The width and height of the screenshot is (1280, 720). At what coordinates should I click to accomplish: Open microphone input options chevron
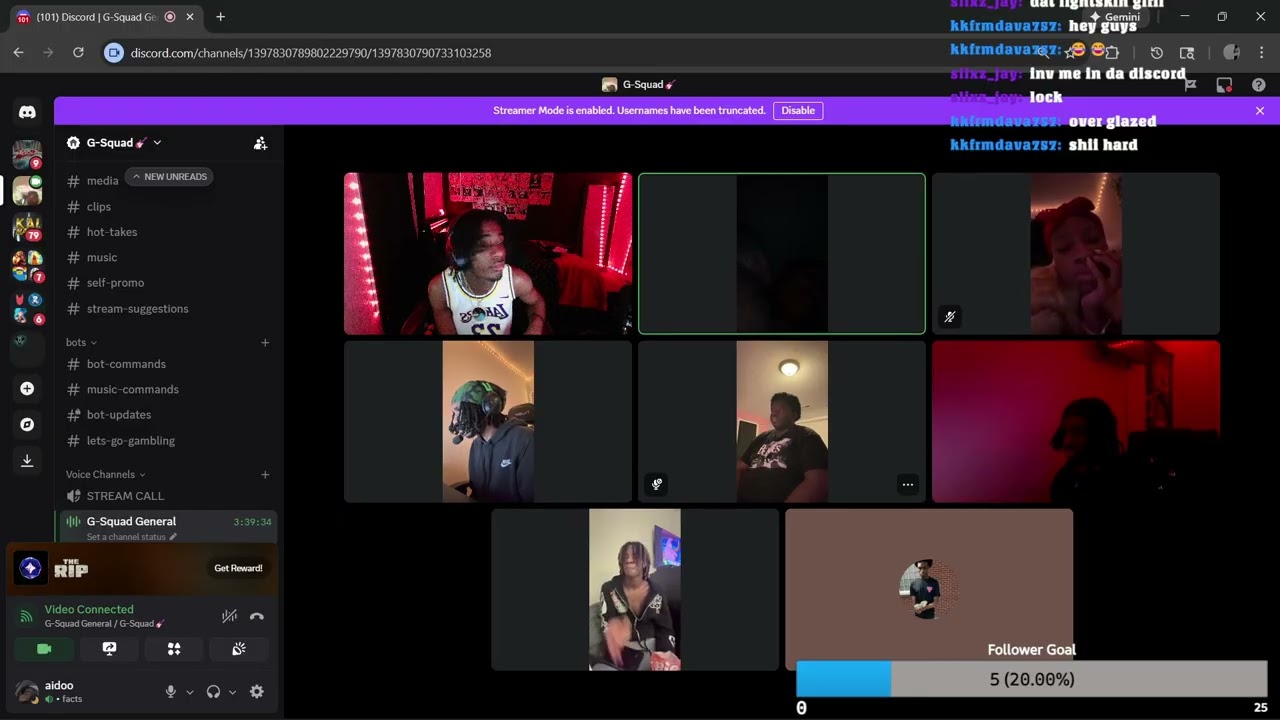tap(189, 692)
